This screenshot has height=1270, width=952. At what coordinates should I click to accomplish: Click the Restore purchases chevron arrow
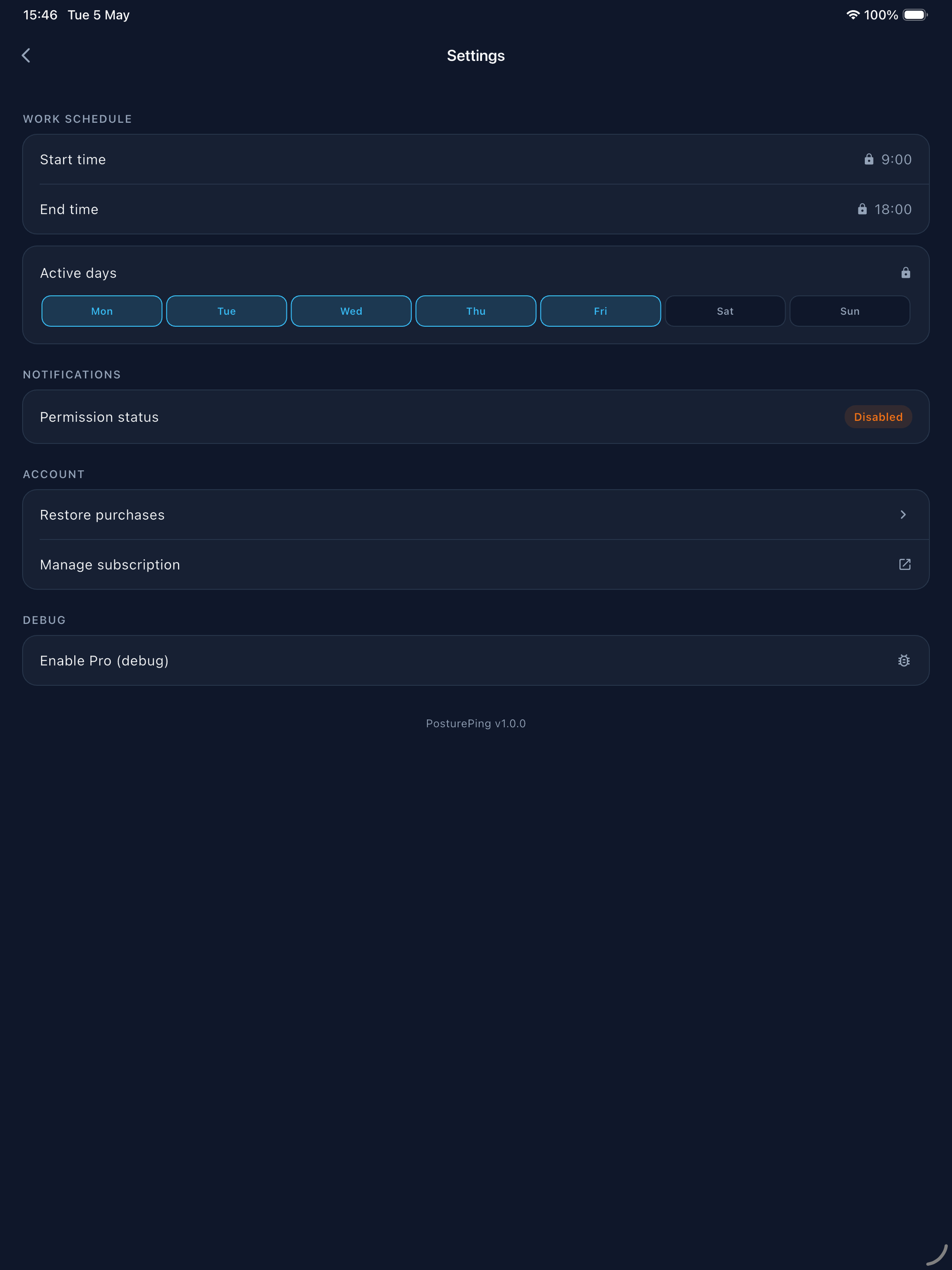903,515
